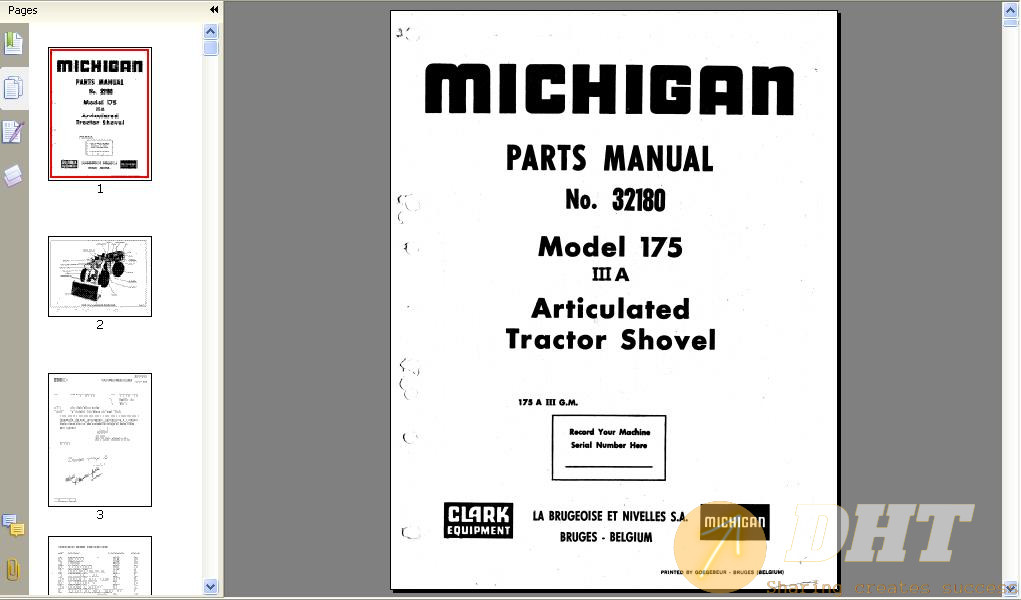Open the Comments panel icon
1021x600 pixels.
point(13,524)
